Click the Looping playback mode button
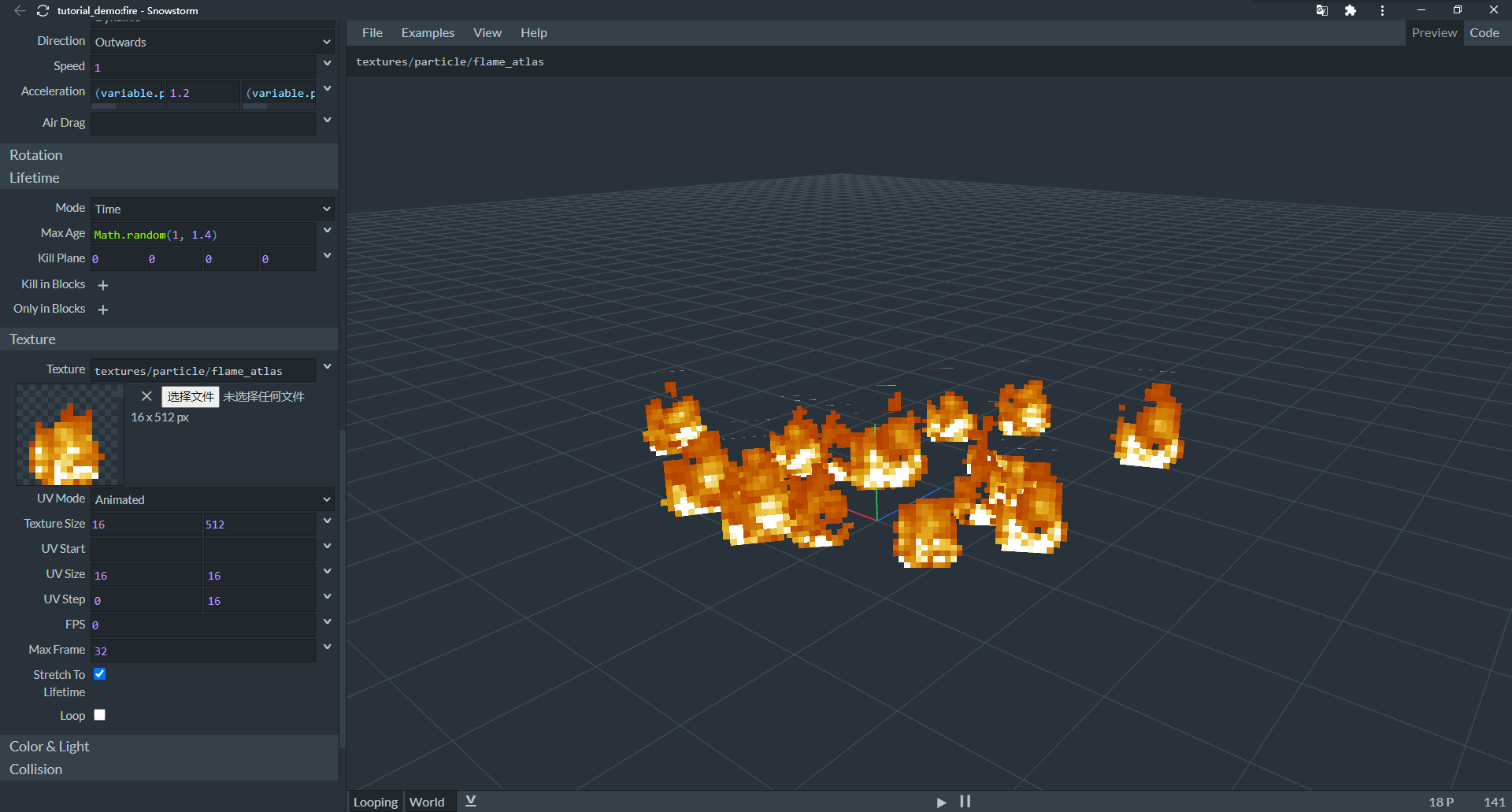Viewport: 1512px width, 812px height. pyautogui.click(x=376, y=802)
